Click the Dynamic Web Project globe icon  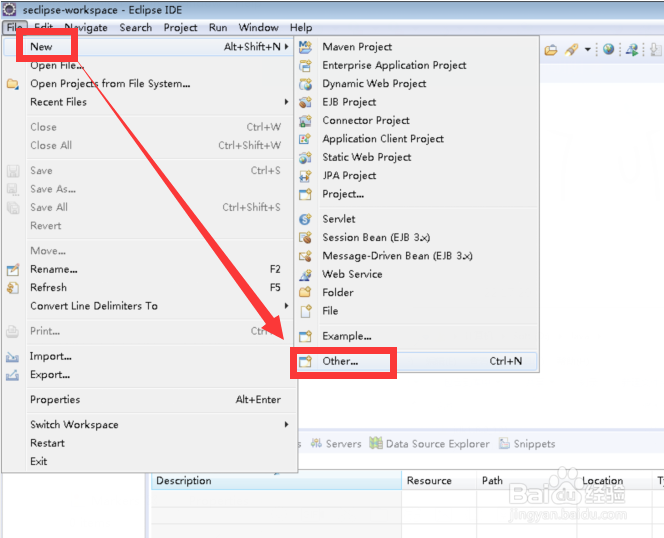point(305,84)
